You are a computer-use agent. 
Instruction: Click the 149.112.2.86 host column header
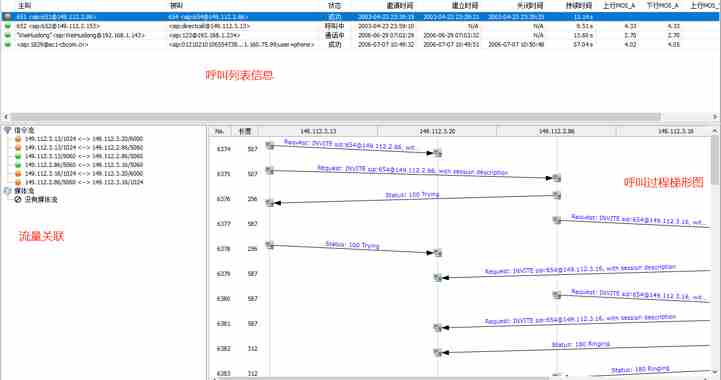pyautogui.click(x=556, y=131)
